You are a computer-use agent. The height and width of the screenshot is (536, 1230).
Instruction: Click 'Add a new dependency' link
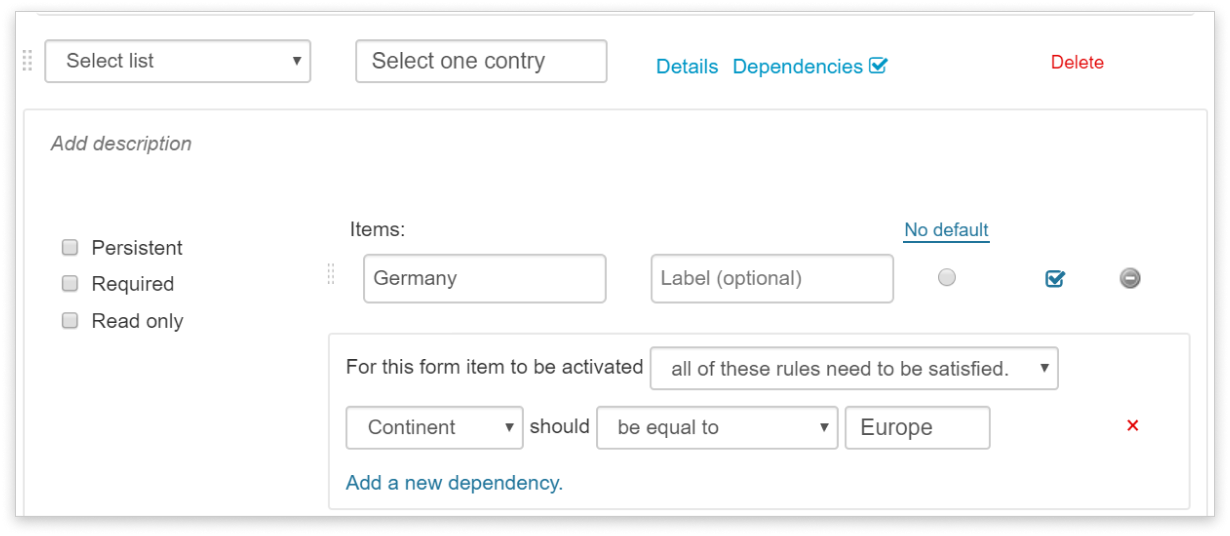[x=454, y=483]
